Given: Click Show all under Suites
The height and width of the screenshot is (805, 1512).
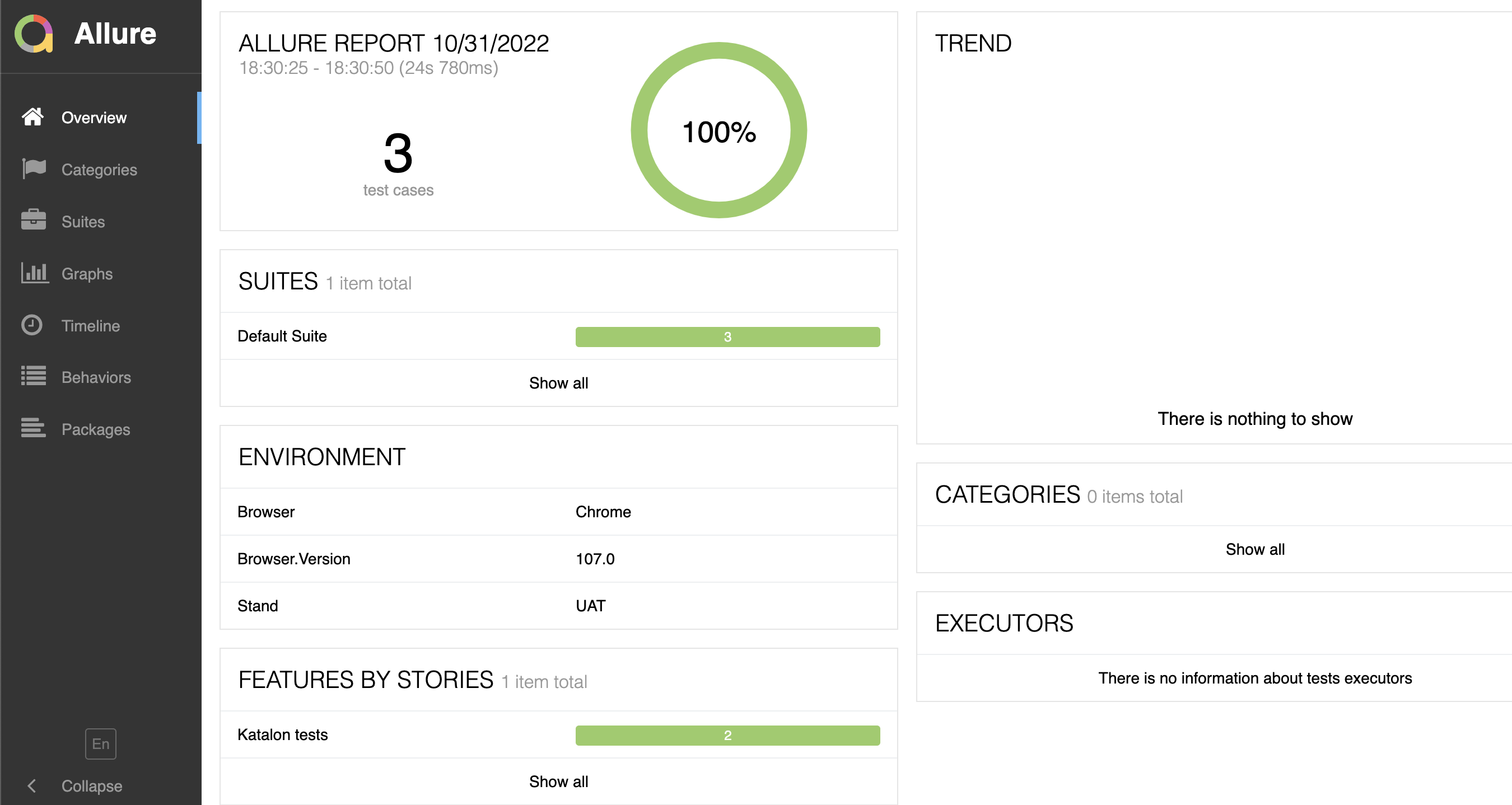Looking at the screenshot, I should tap(558, 383).
